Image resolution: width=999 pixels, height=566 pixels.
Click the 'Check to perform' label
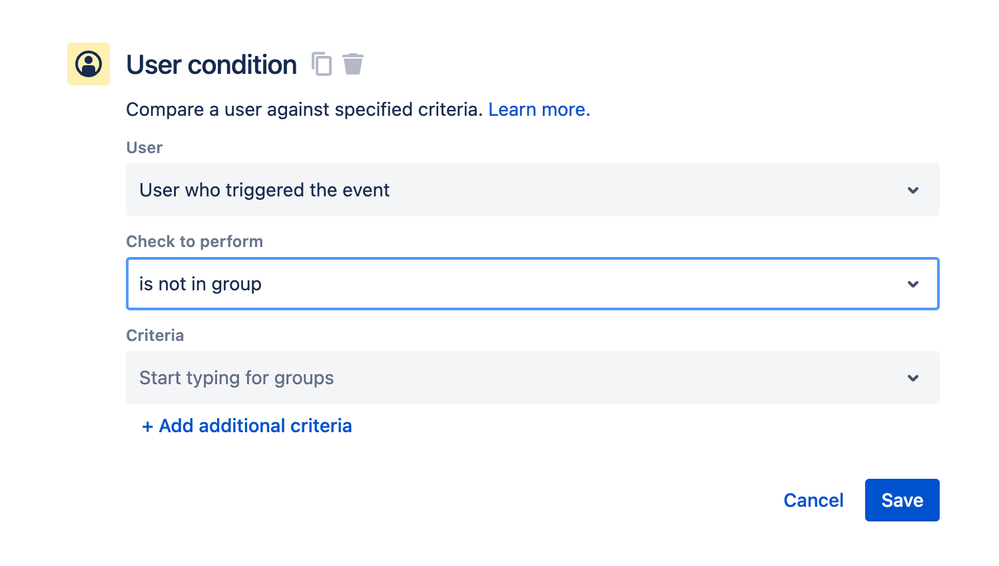194,241
